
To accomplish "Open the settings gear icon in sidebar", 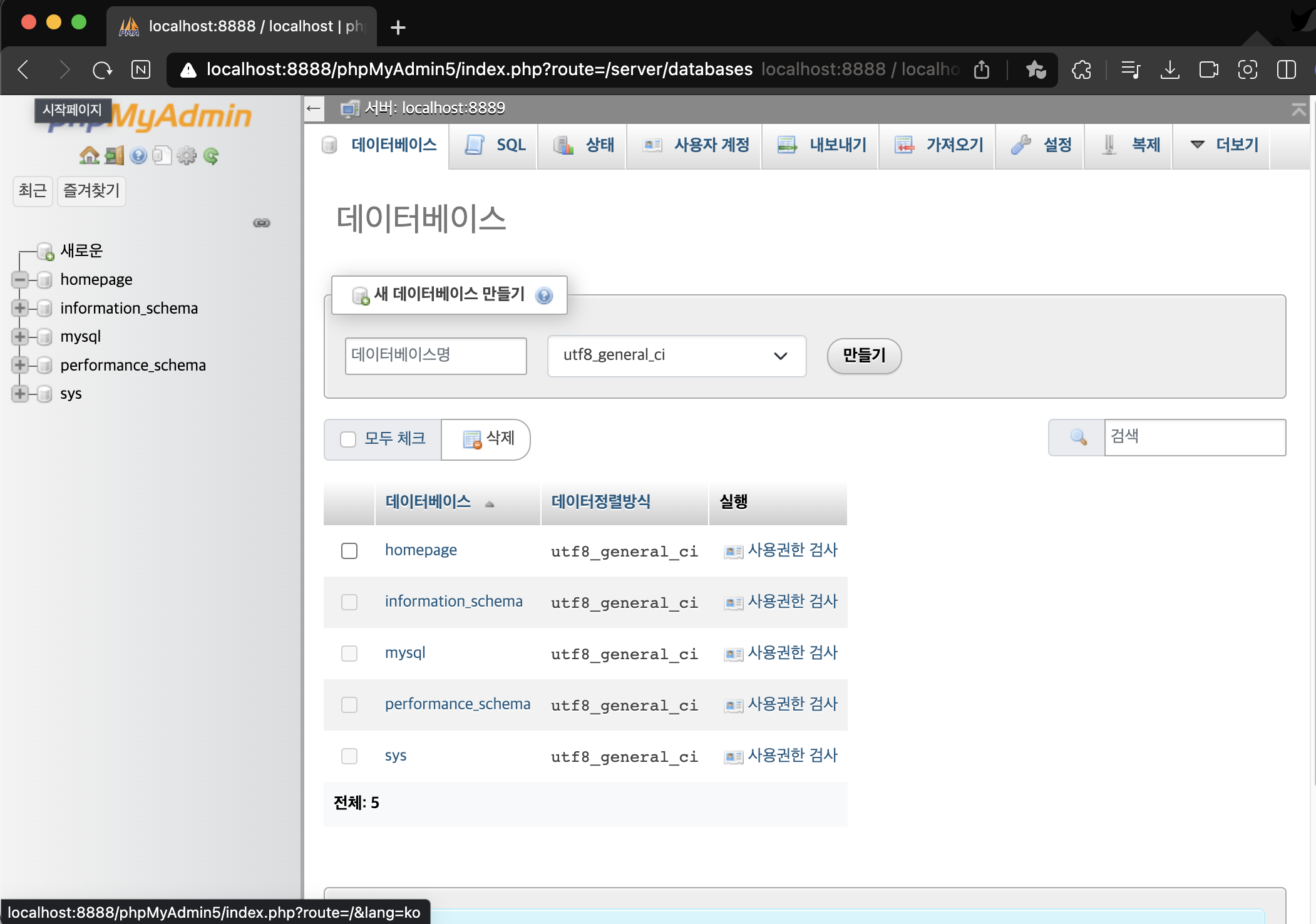I will [x=187, y=155].
